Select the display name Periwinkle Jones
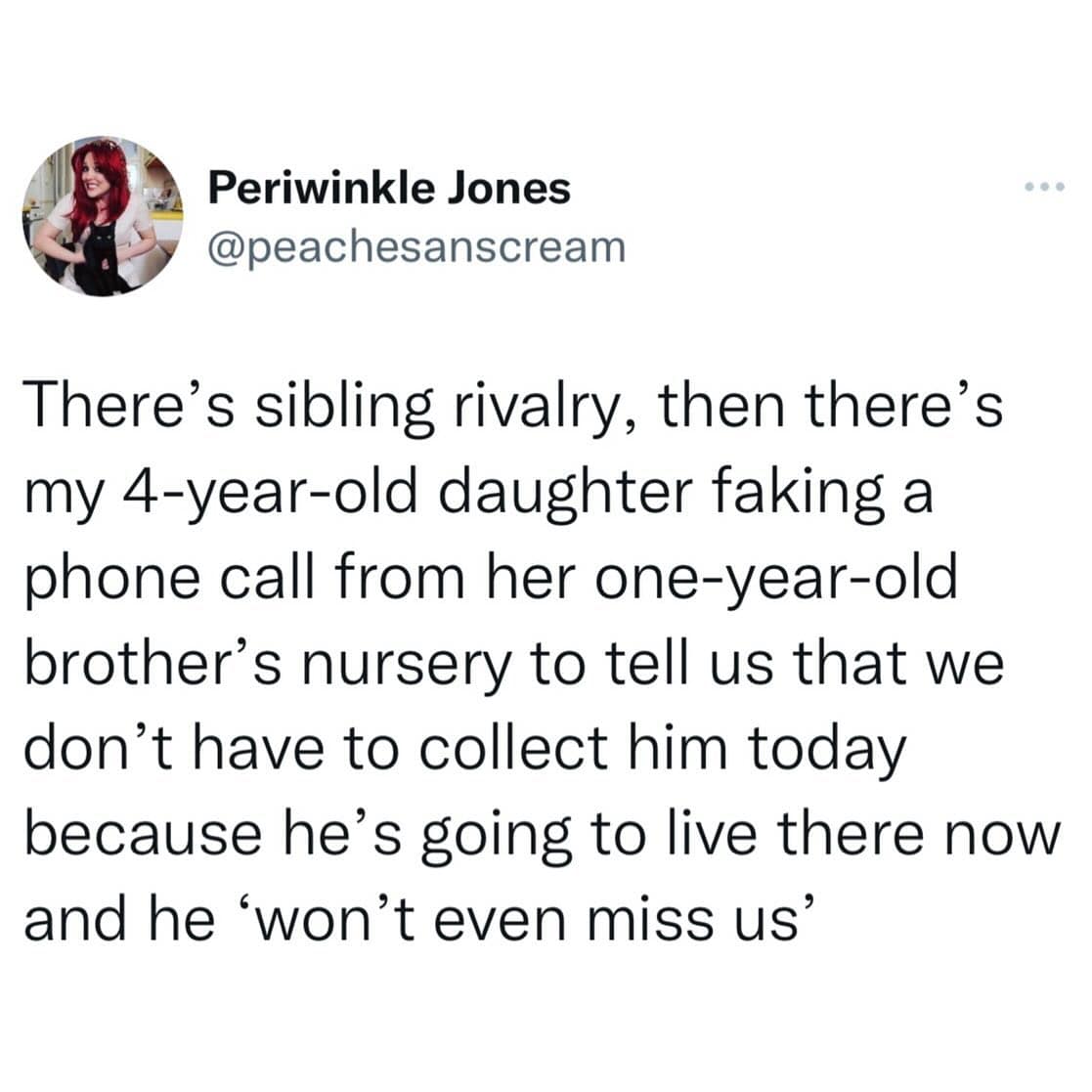The height and width of the screenshot is (1092, 1092). tap(389, 188)
